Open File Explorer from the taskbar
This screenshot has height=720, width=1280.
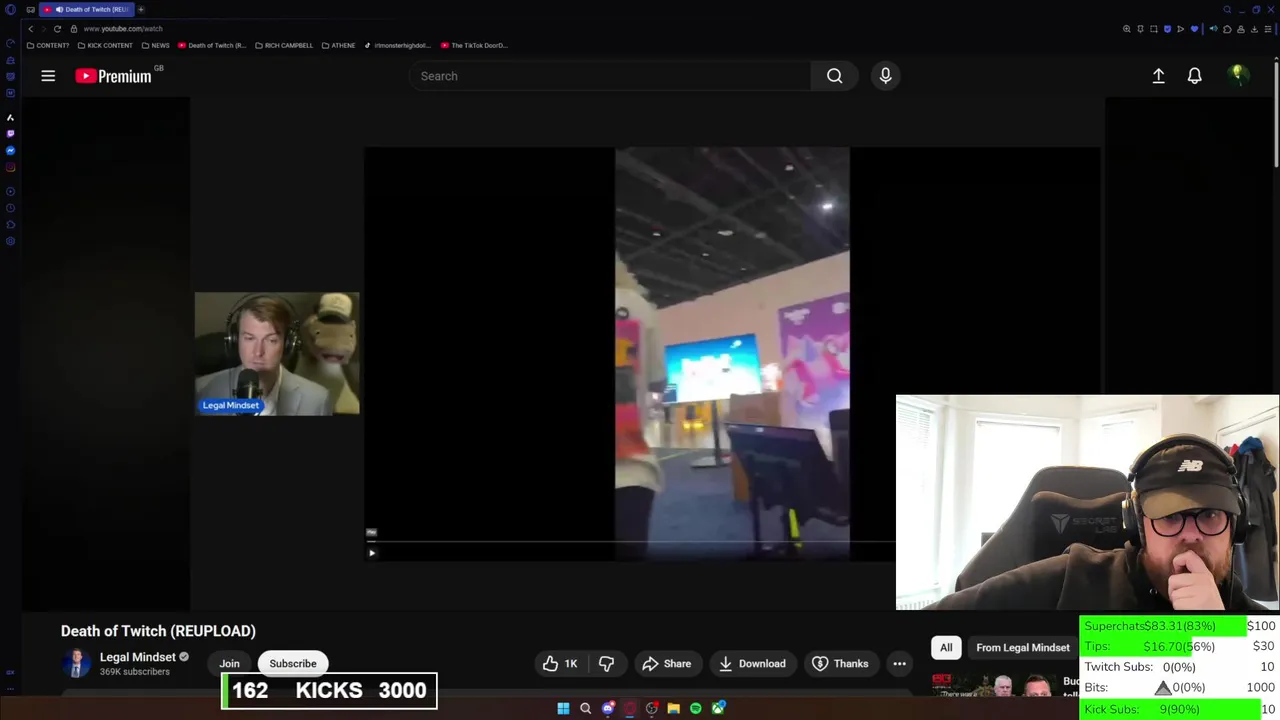pos(673,709)
